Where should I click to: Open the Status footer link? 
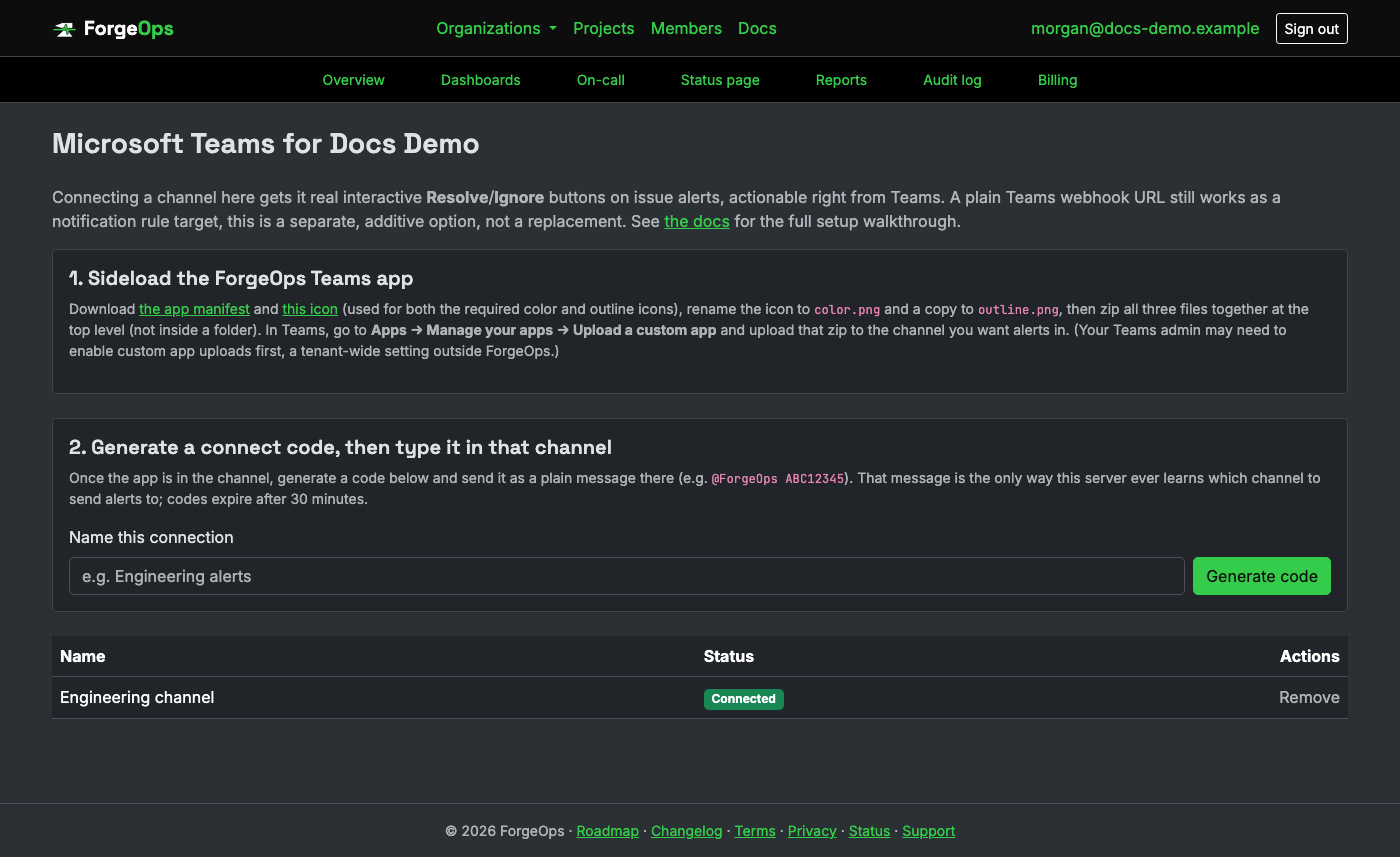(869, 831)
